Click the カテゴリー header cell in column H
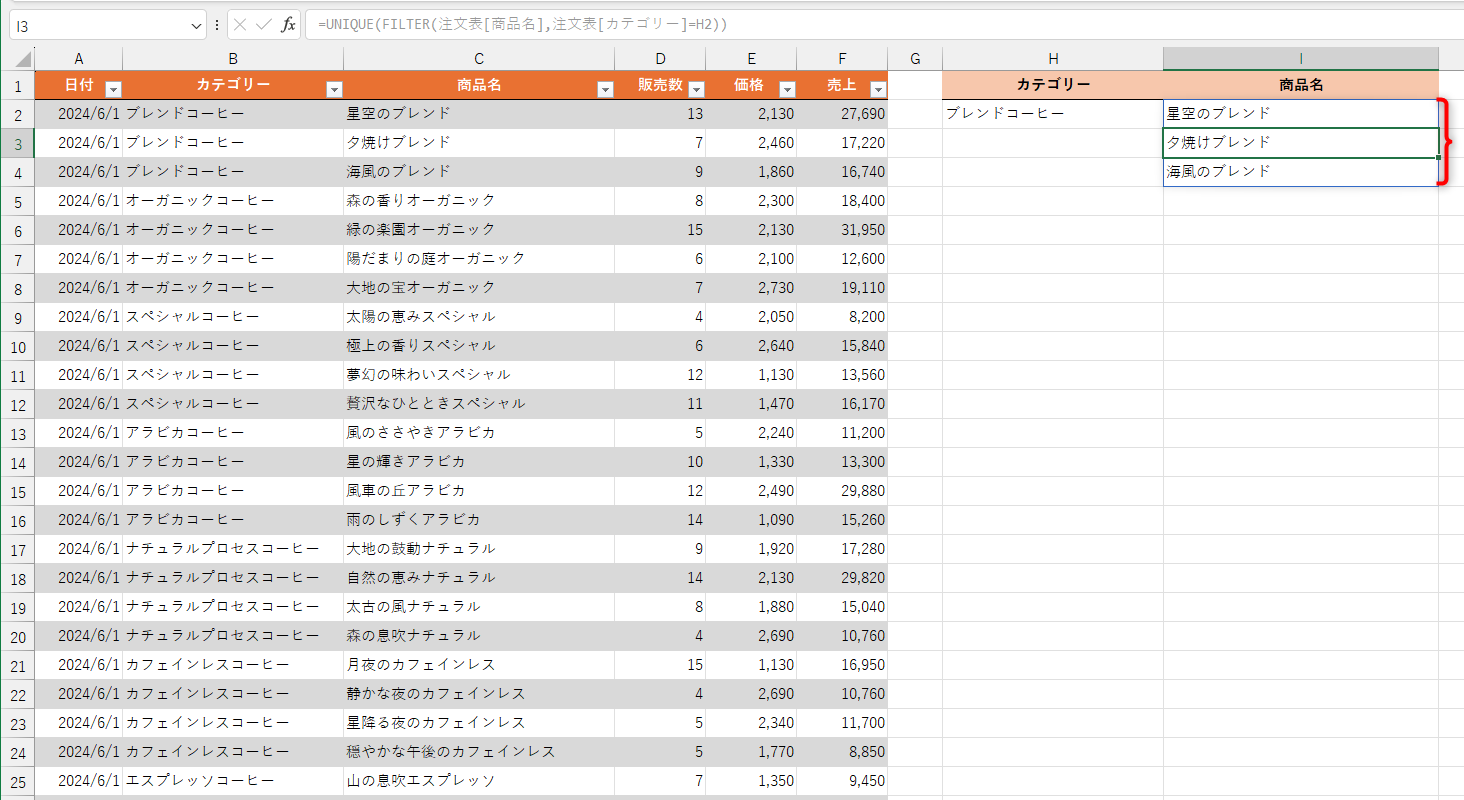The image size is (1464, 800). pyautogui.click(x=1053, y=85)
